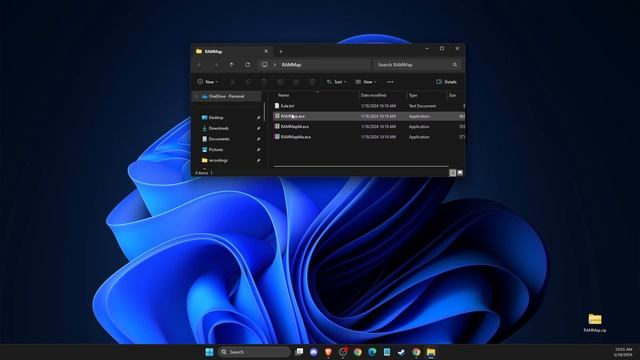Select the RAMMap.exe file
This screenshot has height=360, width=640.
coord(369,116)
